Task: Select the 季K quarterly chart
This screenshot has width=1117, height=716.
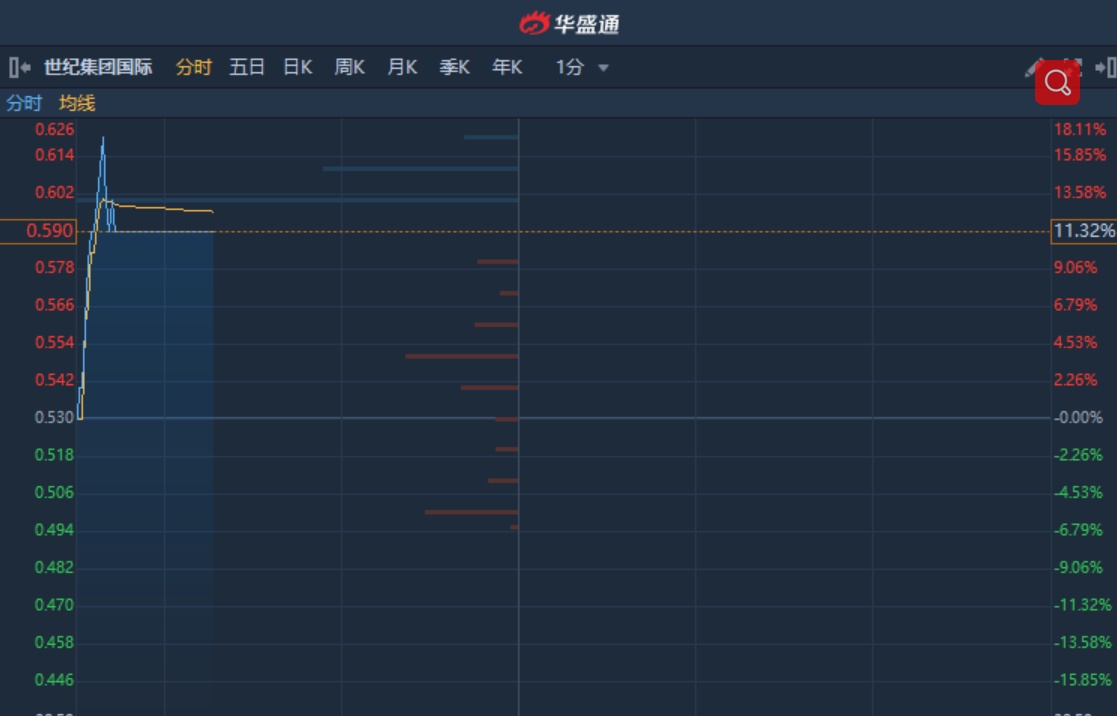Action: (455, 68)
